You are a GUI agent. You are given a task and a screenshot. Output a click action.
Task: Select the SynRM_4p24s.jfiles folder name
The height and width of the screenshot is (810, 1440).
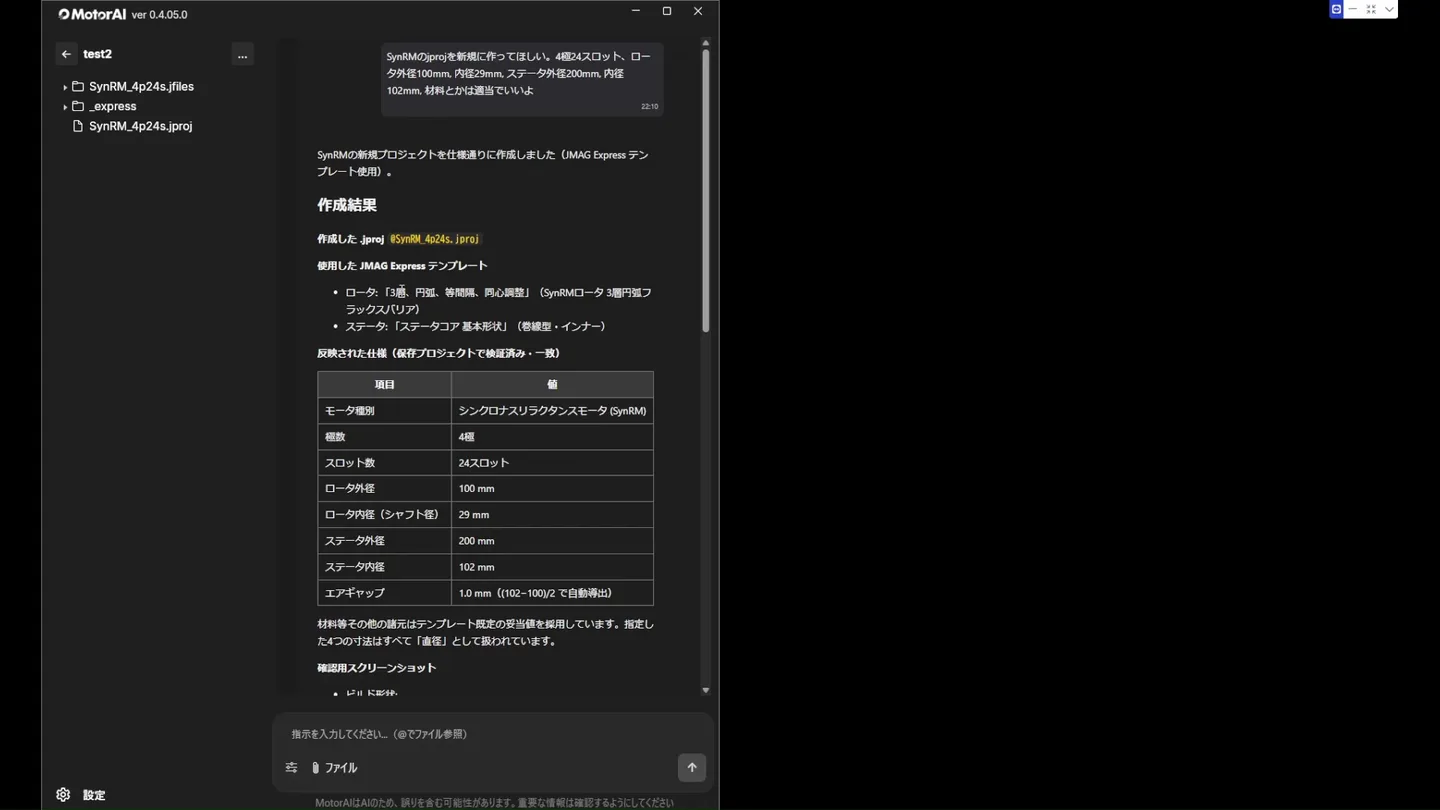tap(141, 87)
